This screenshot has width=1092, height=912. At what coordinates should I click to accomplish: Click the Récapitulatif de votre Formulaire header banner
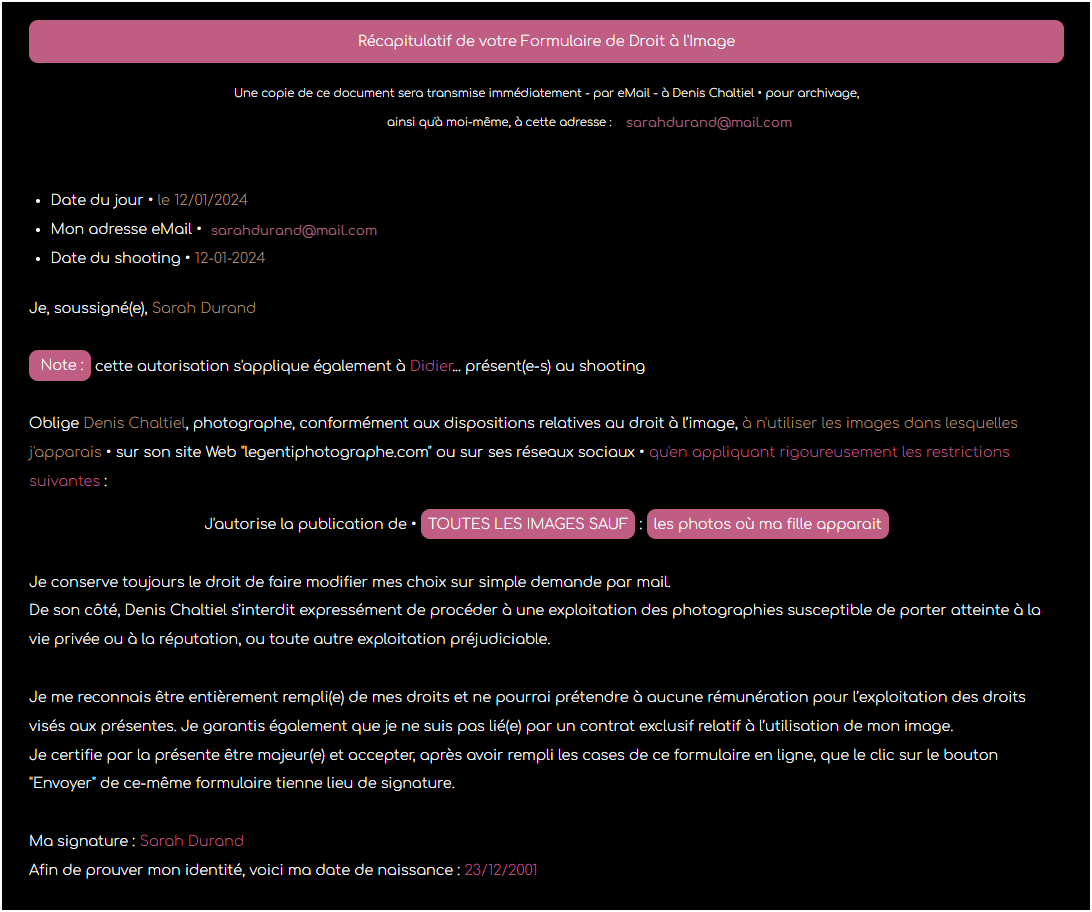click(x=546, y=42)
